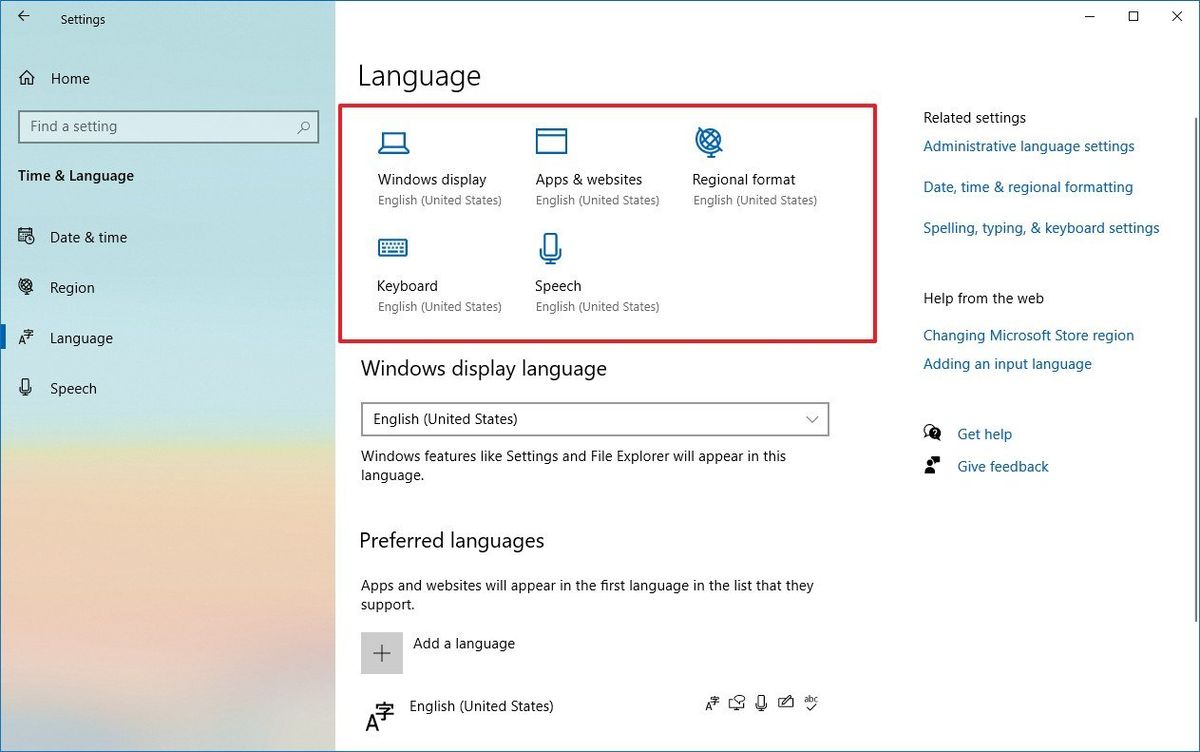Click the handwriting icon beside English (United States)

point(786,702)
